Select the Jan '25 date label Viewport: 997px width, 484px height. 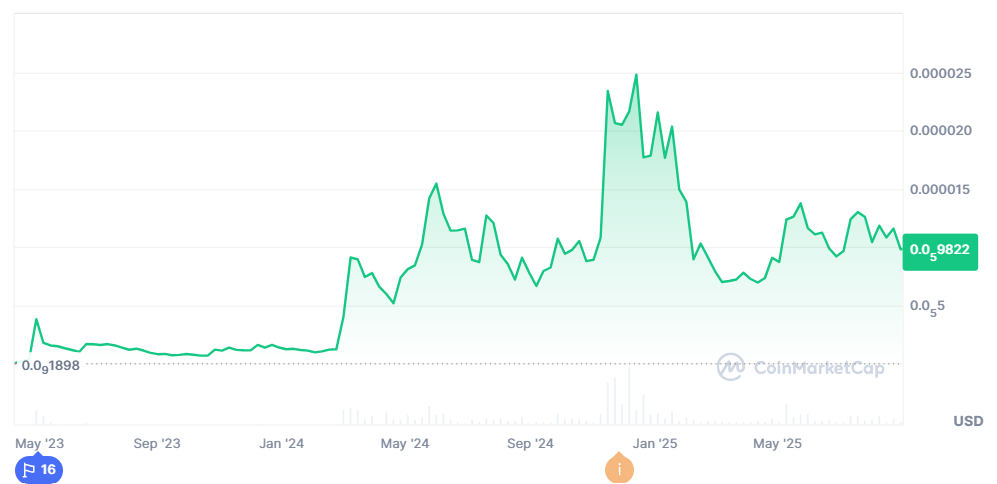click(x=656, y=443)
